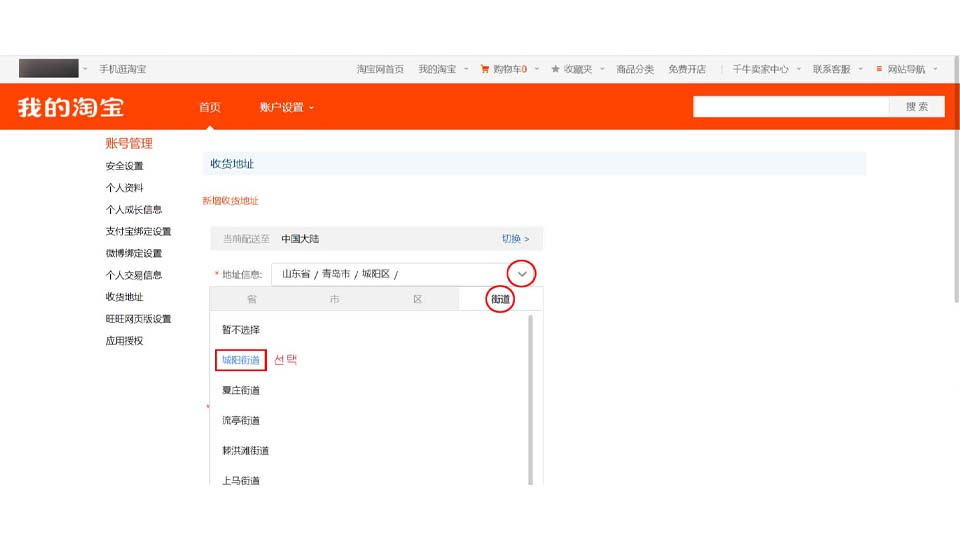Open 商品分类 link
This screenshot has width=960, height=540.
point(635,69)
